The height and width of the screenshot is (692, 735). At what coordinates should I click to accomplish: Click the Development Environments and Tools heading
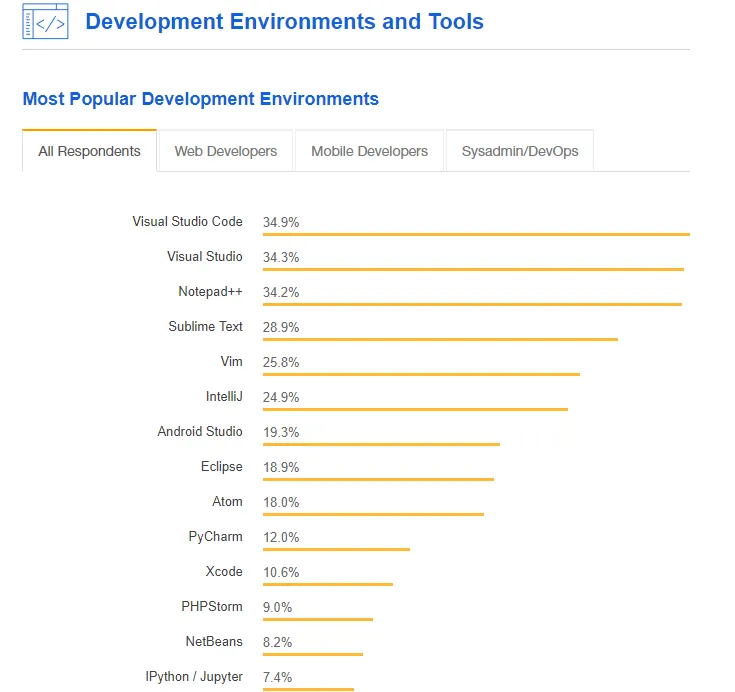pos(284,22)
